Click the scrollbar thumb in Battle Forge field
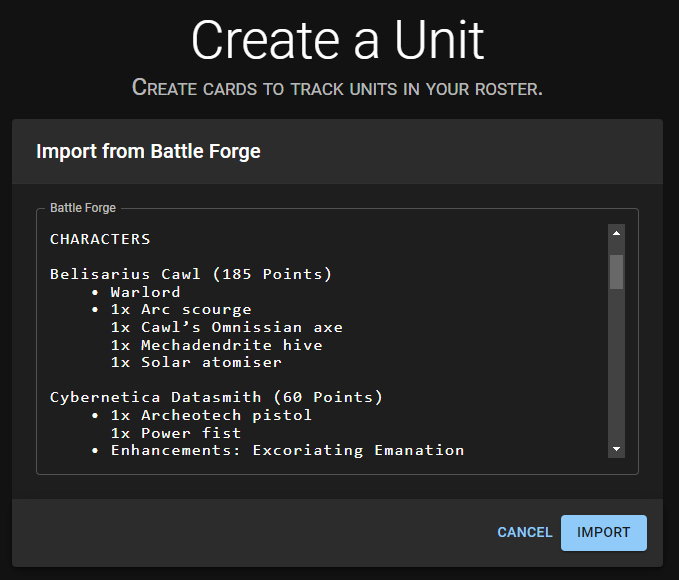This screenshot has height=580, width=679. pyautogui.click(x=616, y=271)
